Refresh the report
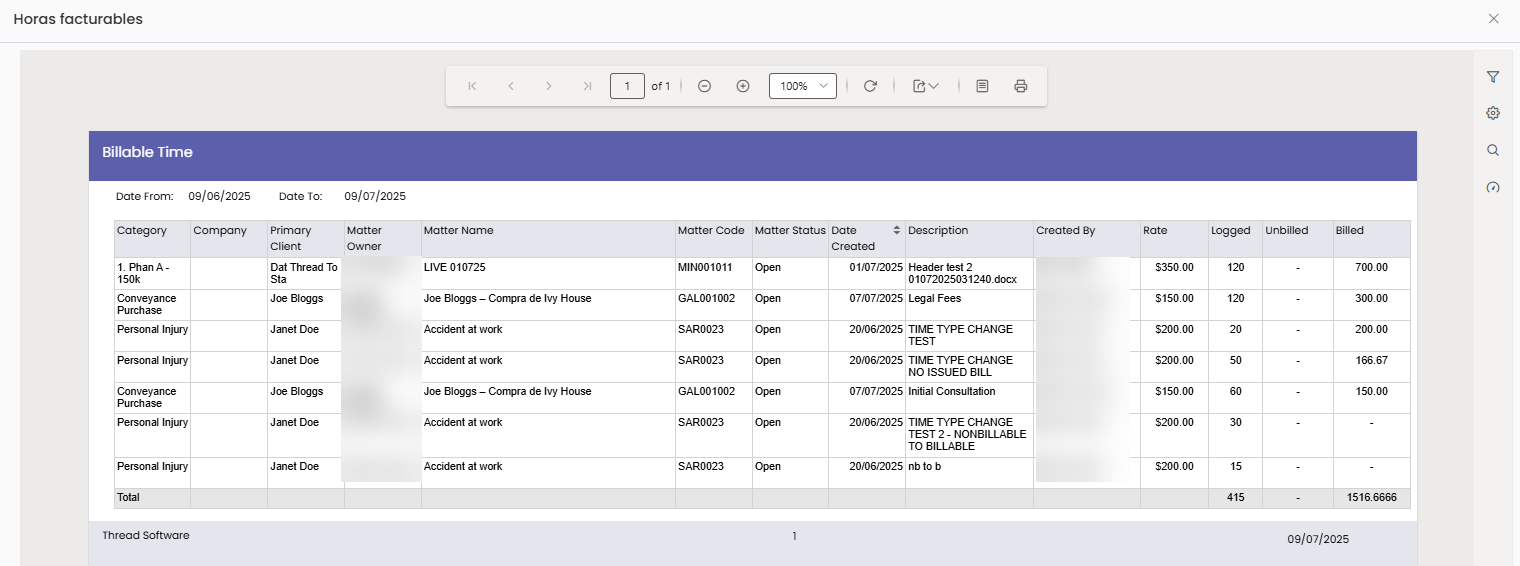The height and width of the screenshot is (566, 1520). pos(870,86)
